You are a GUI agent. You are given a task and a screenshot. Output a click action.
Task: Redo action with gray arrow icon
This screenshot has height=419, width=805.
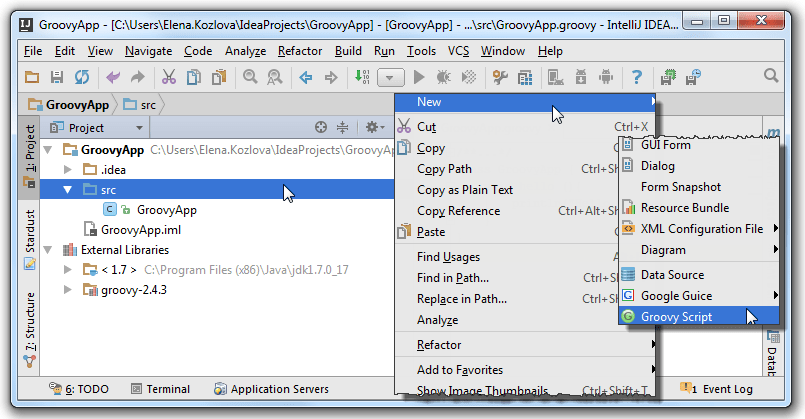pyautogui.click(x=138, y=78)
